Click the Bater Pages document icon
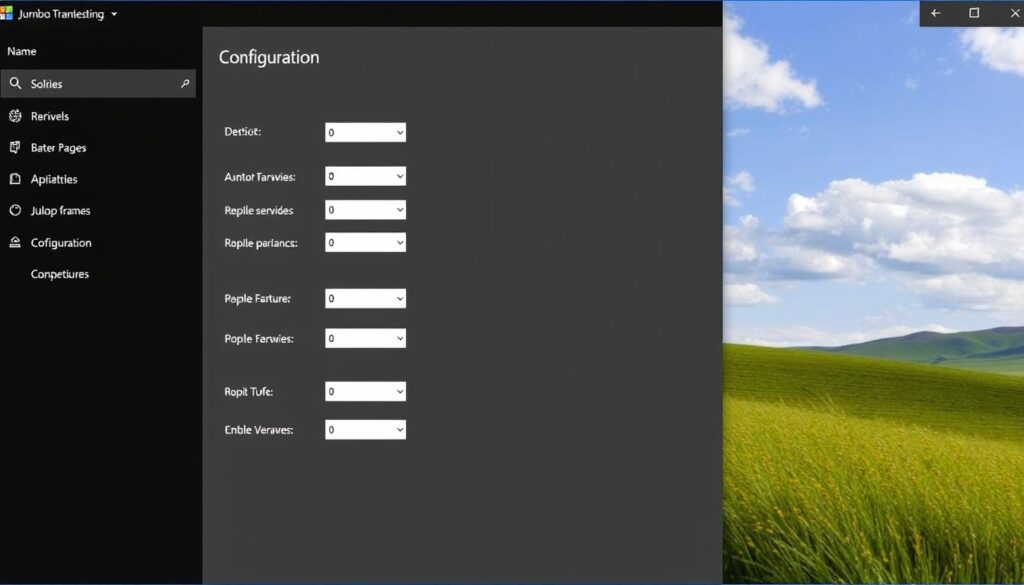1024x585 pixels. pyautogui.click(x=14, y=147)
